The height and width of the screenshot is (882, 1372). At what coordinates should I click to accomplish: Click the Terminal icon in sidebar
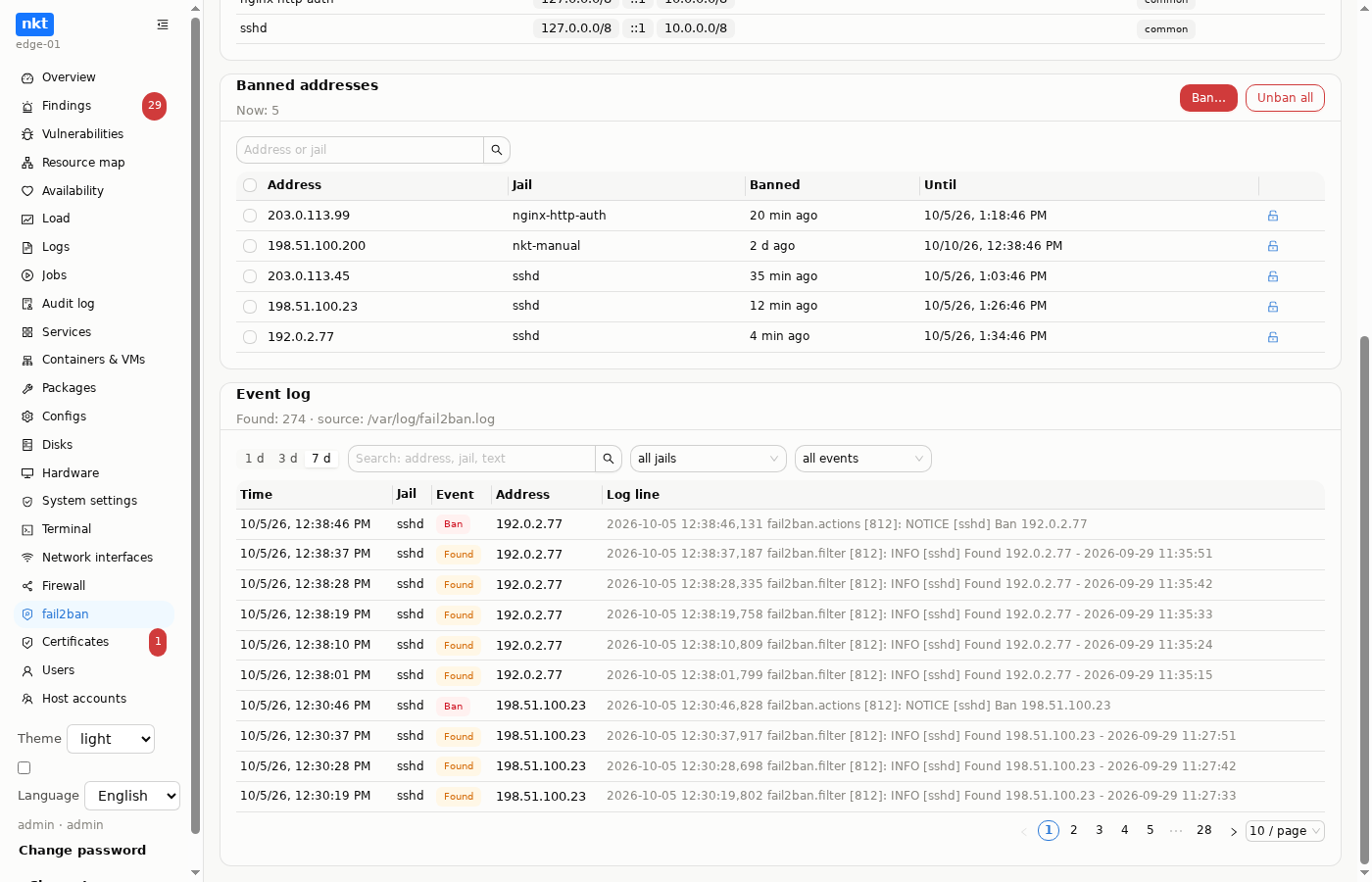[x=27, y=529]
